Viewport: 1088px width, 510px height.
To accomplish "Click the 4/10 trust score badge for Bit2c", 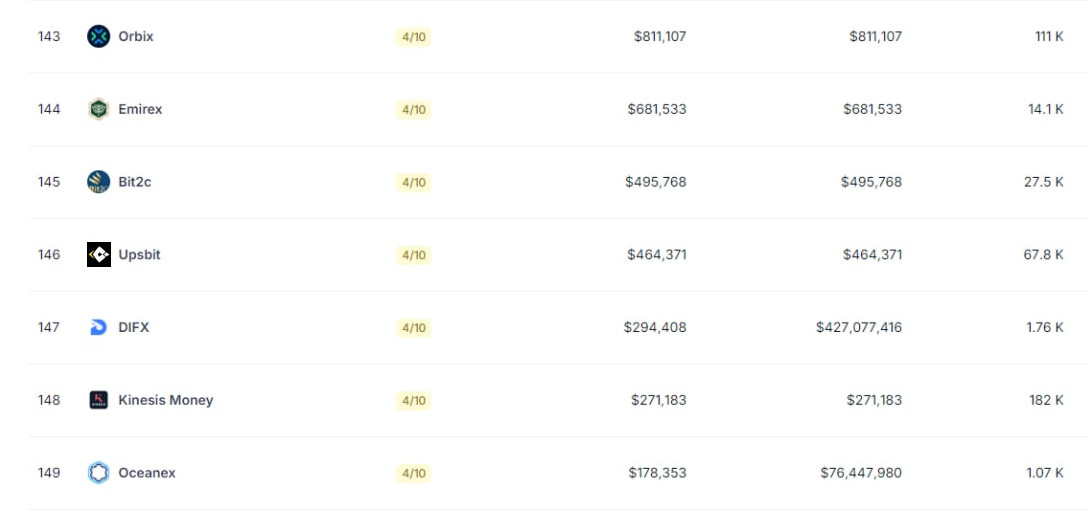I will click(x=414, y=182).
